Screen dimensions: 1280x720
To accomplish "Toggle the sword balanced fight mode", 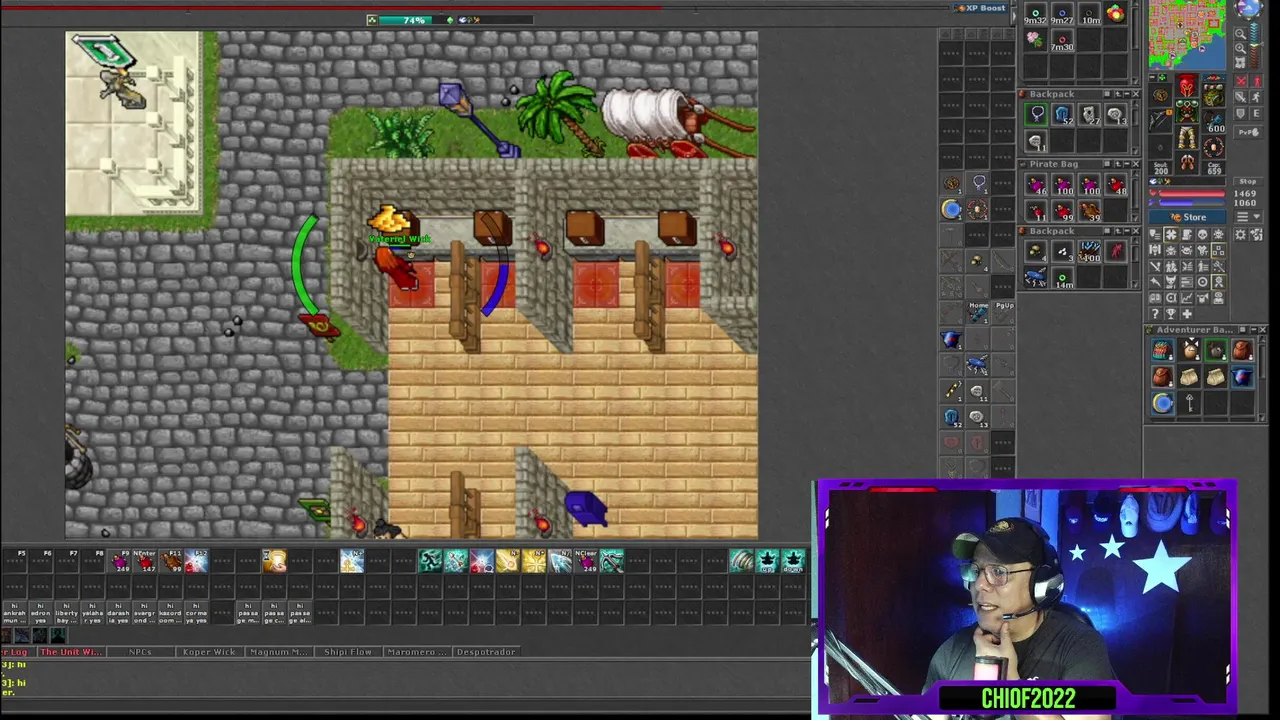I will pos(1241,97).
